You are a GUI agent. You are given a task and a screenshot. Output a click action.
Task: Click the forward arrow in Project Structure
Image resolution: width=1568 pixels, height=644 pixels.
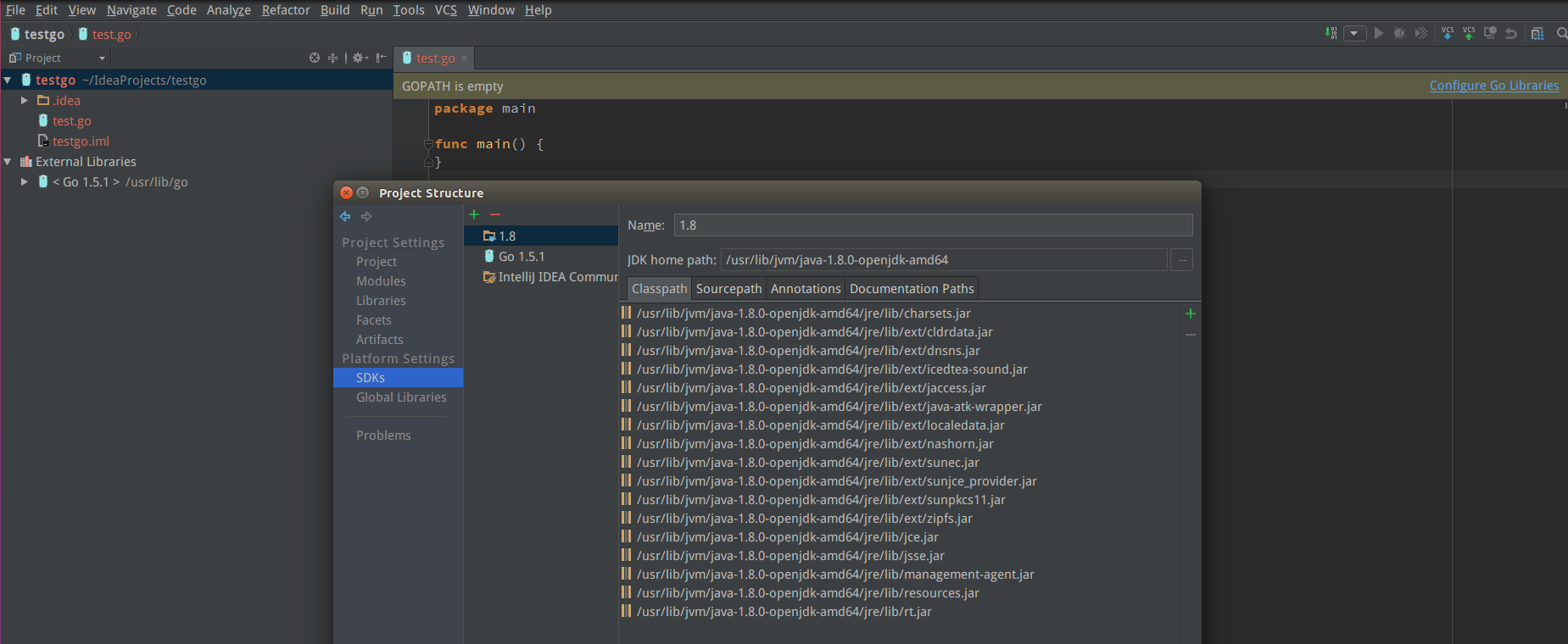(x=366, y=217)
